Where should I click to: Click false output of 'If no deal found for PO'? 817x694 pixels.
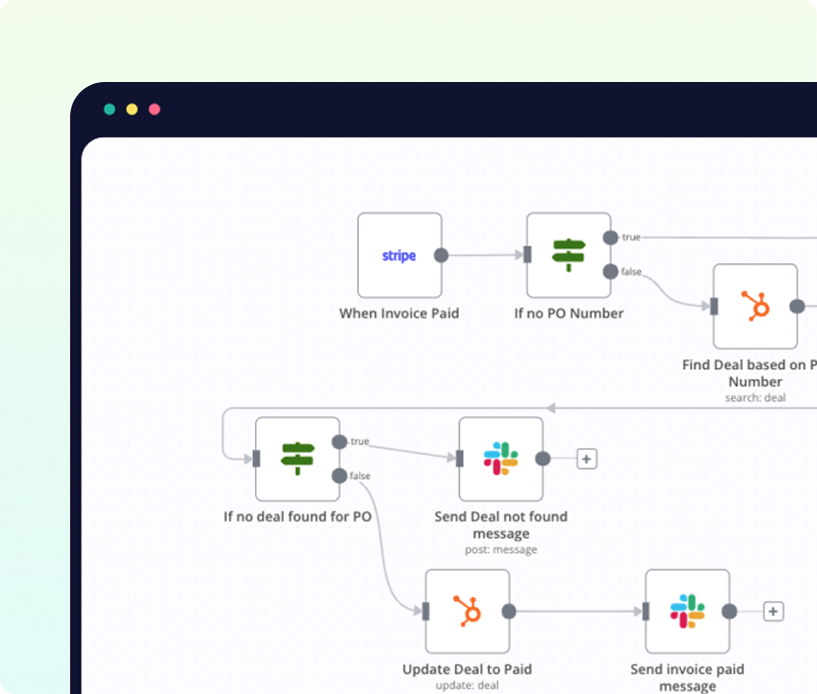click(339, 476)
